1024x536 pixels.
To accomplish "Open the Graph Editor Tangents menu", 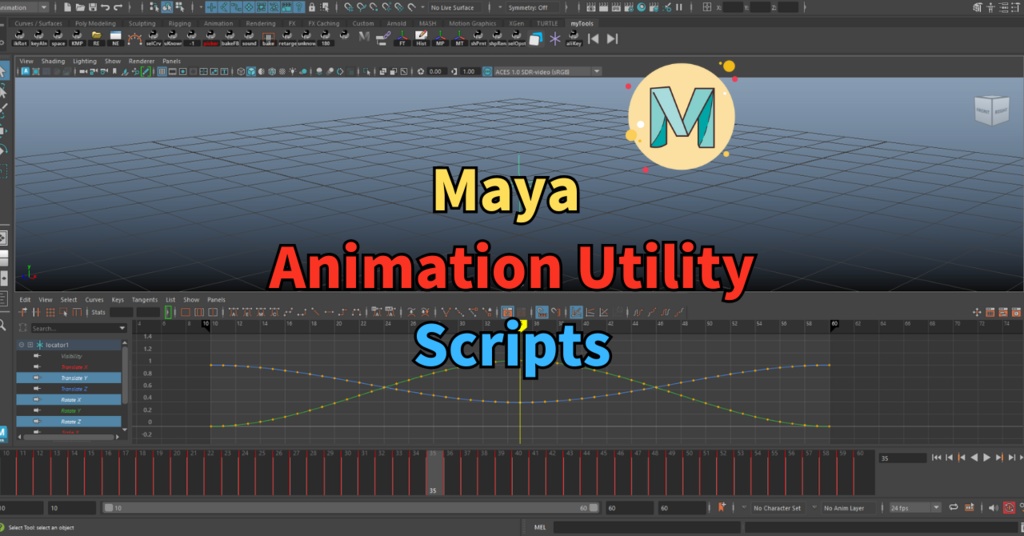I will tap(144, 300).
